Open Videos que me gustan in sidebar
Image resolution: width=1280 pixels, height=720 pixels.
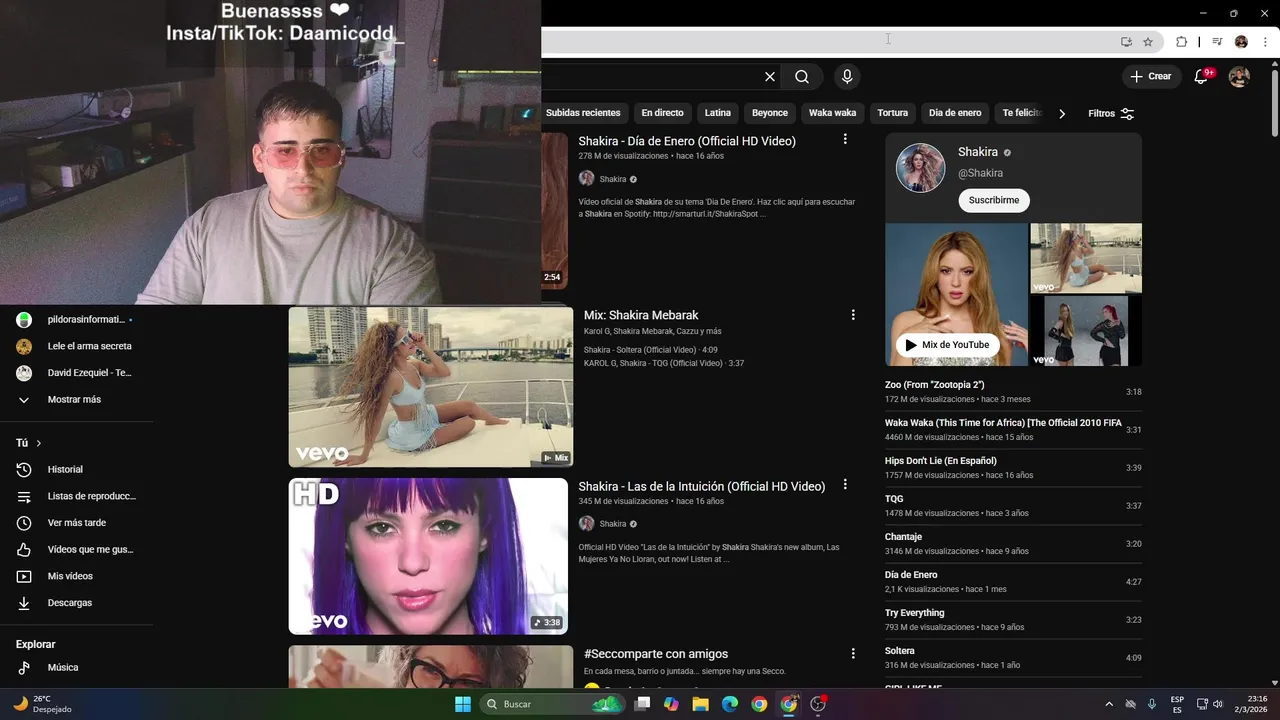click(77, 549)
